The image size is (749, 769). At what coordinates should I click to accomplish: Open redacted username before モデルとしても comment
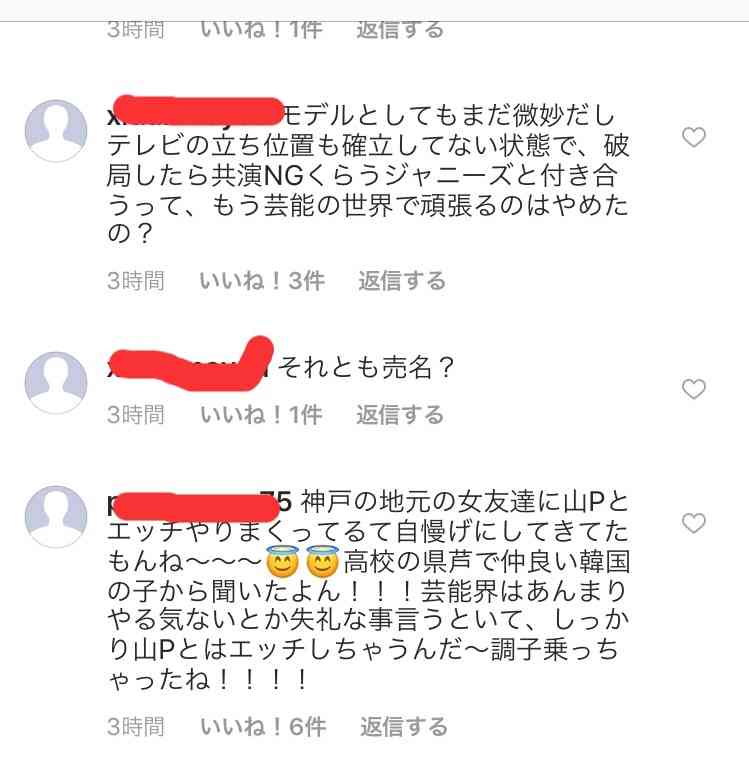pos(195,116)
